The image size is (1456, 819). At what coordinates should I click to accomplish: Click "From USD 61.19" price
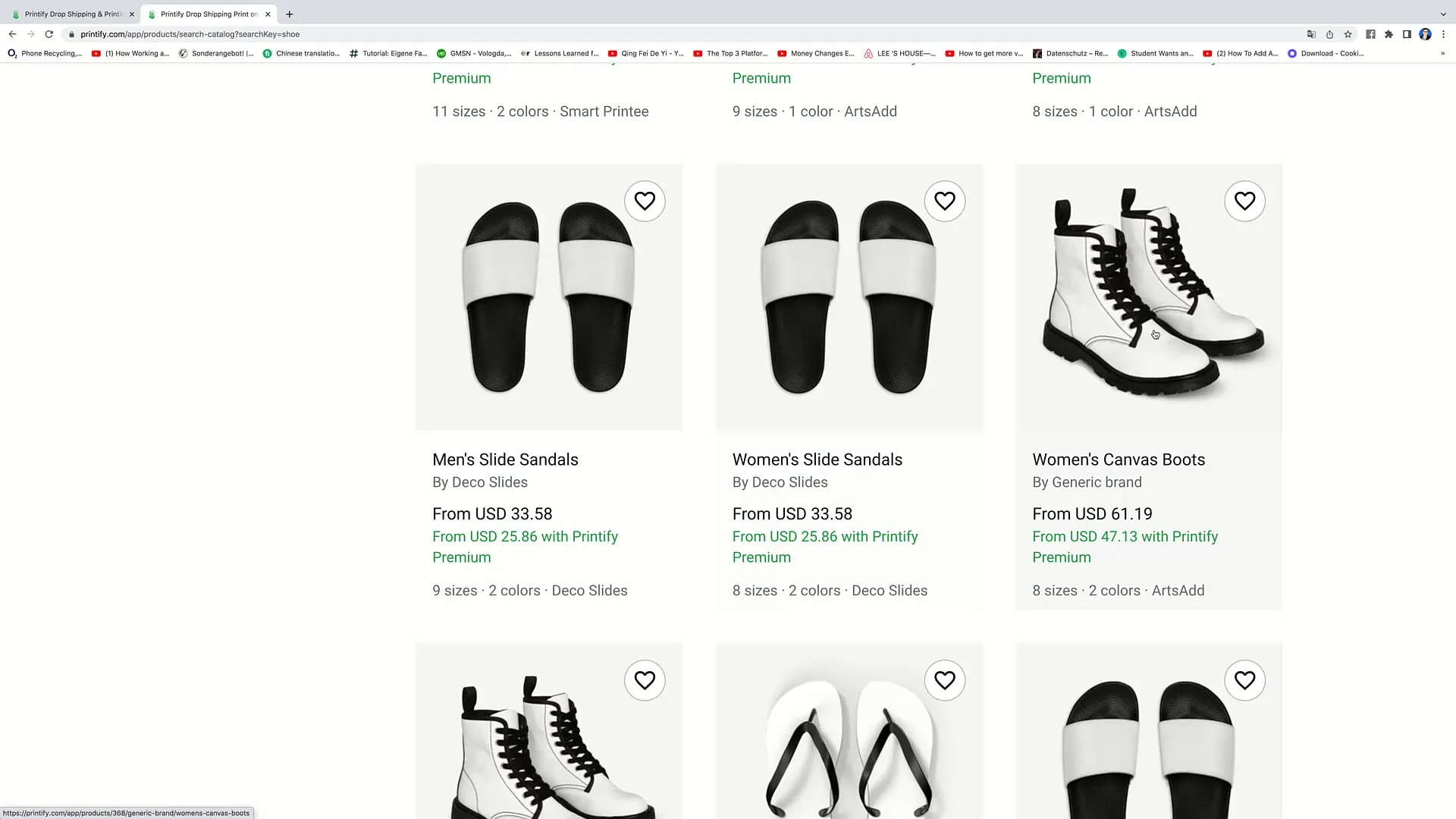1092,514
